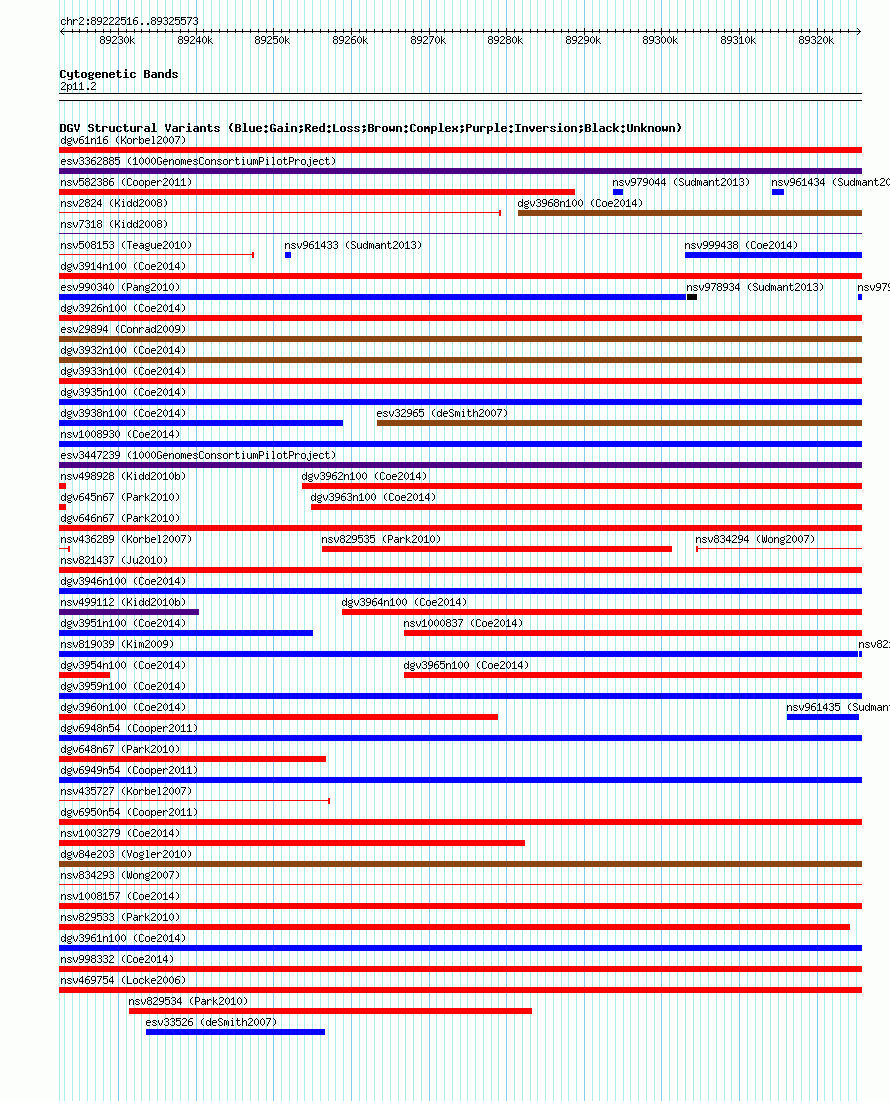Click nsv498928 (Kidd2010b) label
890x1101 pixels.
[x=124, y=477]
